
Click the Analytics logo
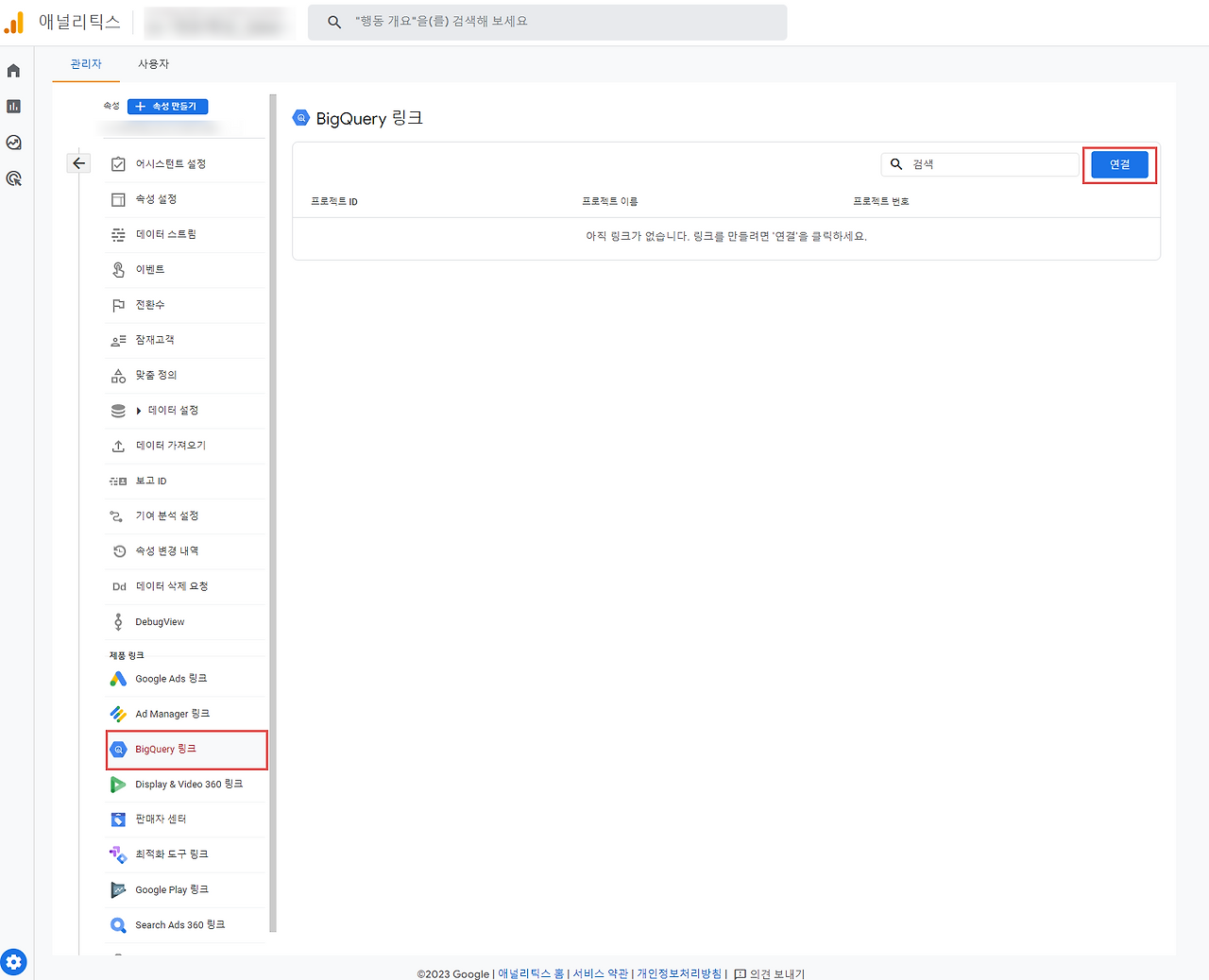point(13,22)
